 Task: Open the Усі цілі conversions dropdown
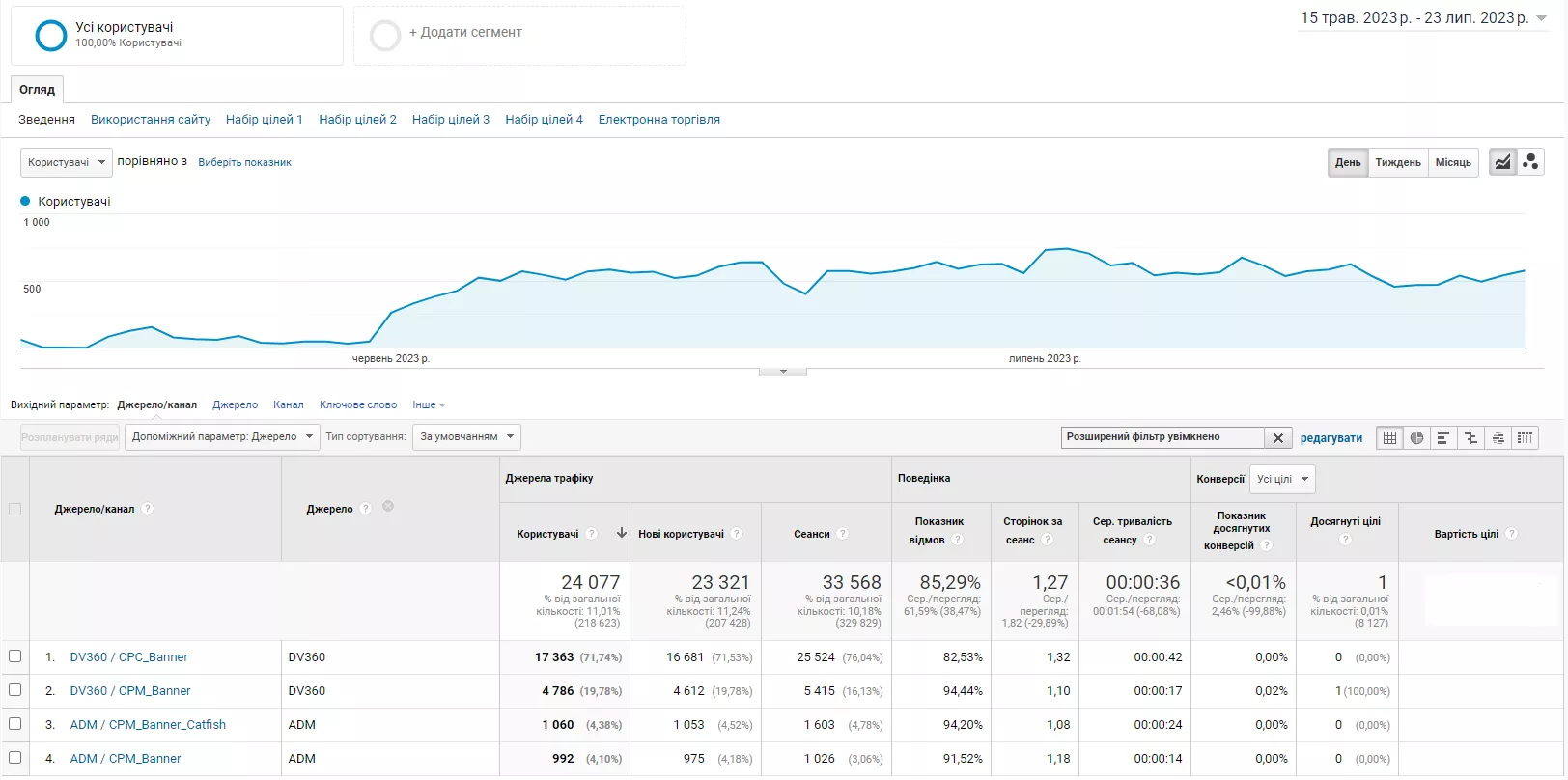coord(1282,479)
